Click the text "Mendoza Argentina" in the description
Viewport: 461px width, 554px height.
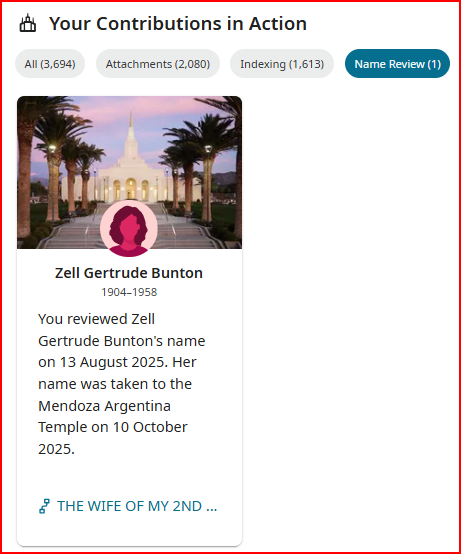[104, 406]
